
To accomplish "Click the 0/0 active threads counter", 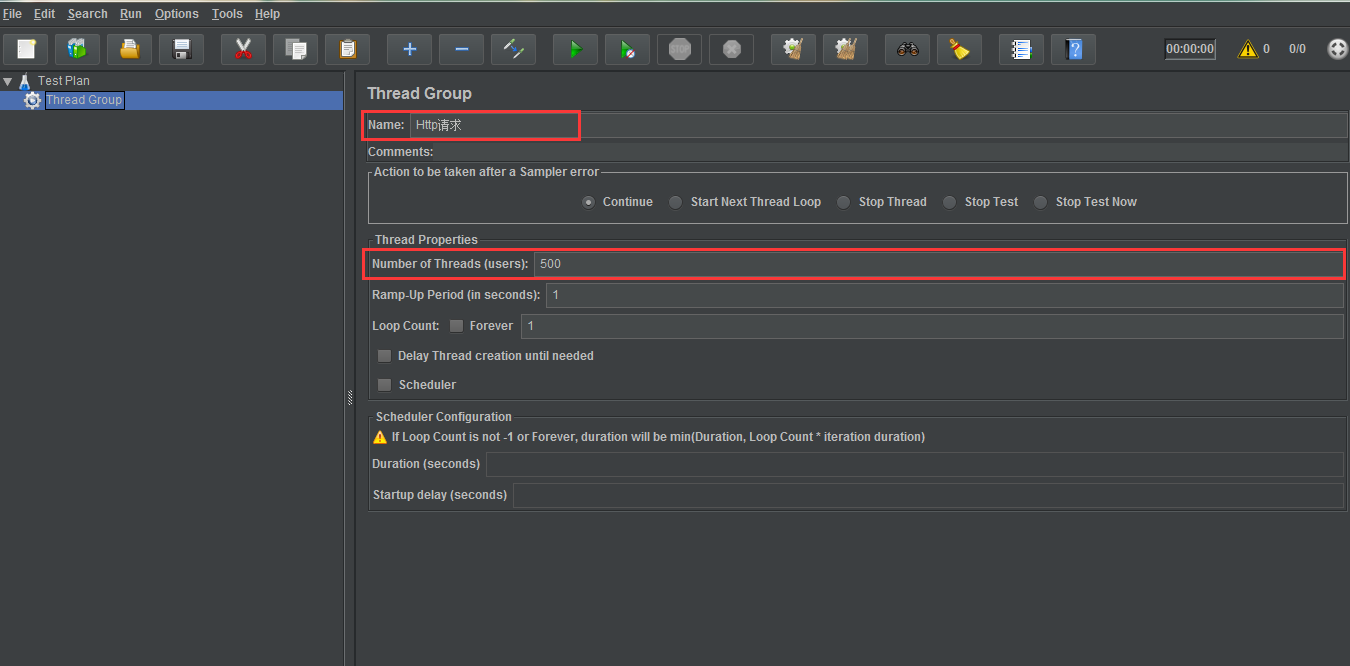I will click(x=1297, y=49).
